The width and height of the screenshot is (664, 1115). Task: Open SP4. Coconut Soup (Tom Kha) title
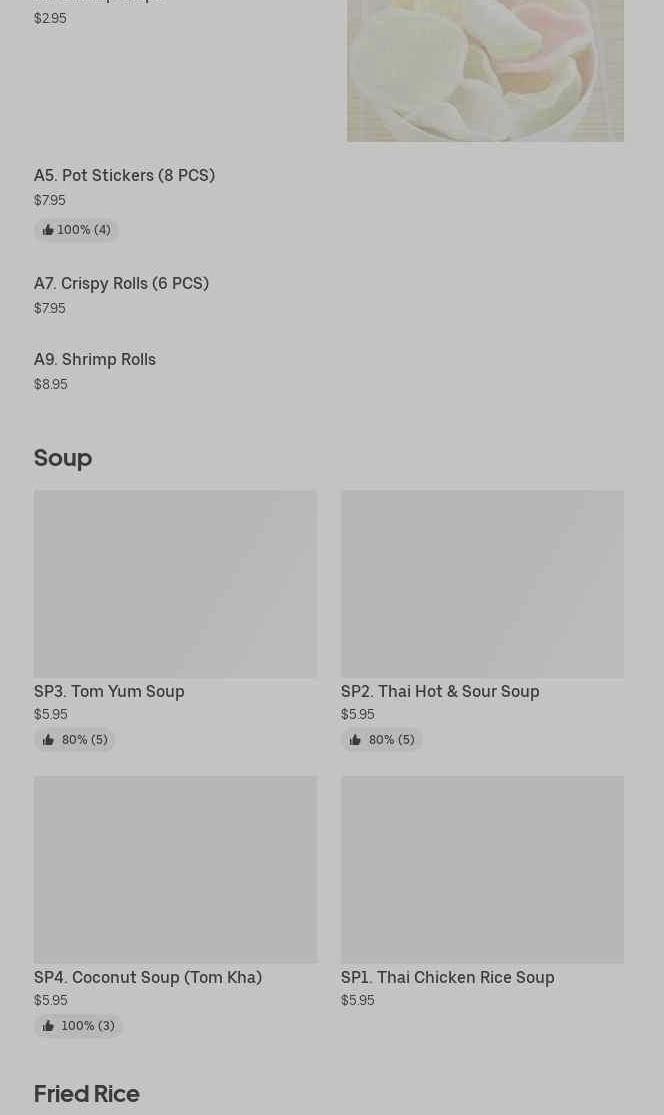click(x=148, y=977)
